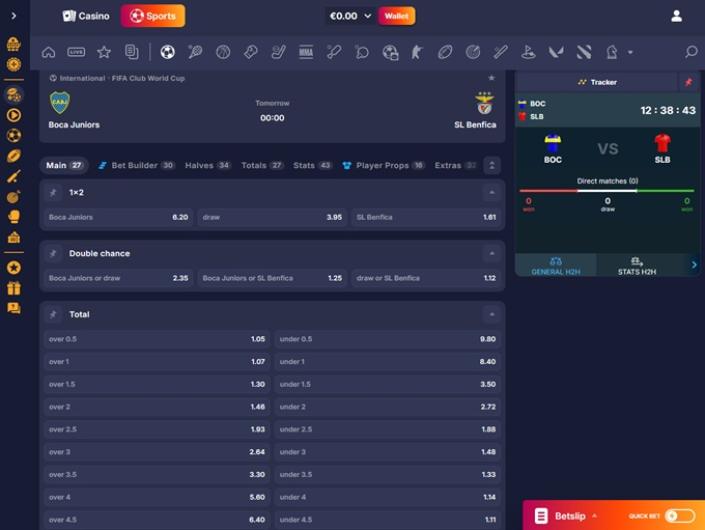Select the soccer ball sport icon

click(167, 52)
